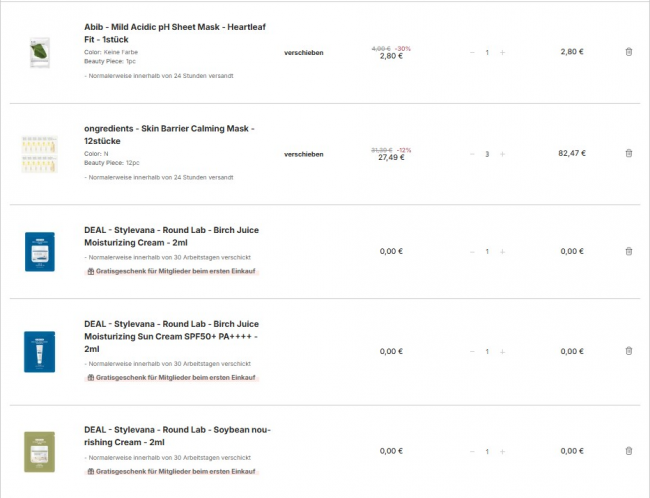The image size is (650, 498).
Task: Increase ongredients Calming Mask quantity
Action: [x=502, y=153]
